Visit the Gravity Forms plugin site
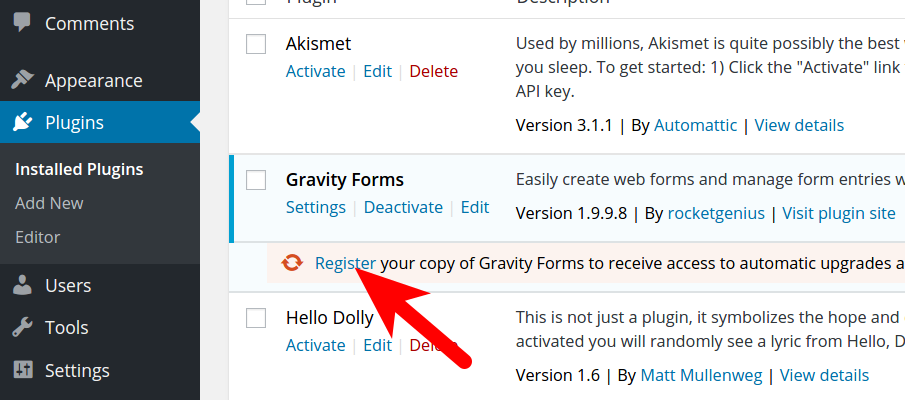The height and width of the screenshot is (400, 905). pos(838,213)
